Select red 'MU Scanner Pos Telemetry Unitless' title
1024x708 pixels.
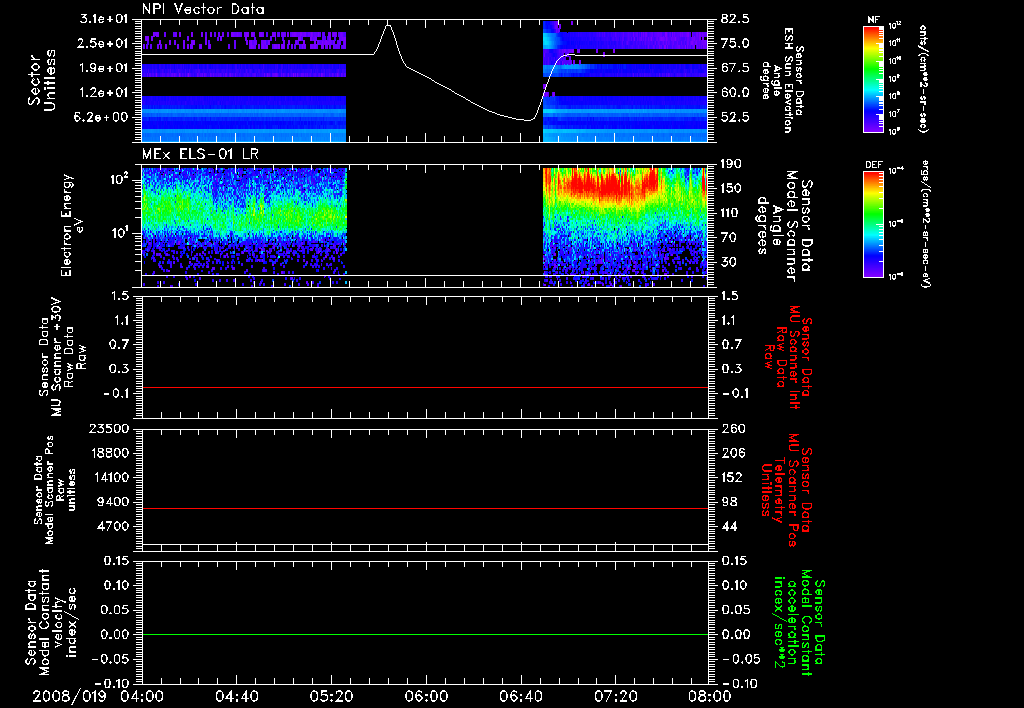coord(785,490)
